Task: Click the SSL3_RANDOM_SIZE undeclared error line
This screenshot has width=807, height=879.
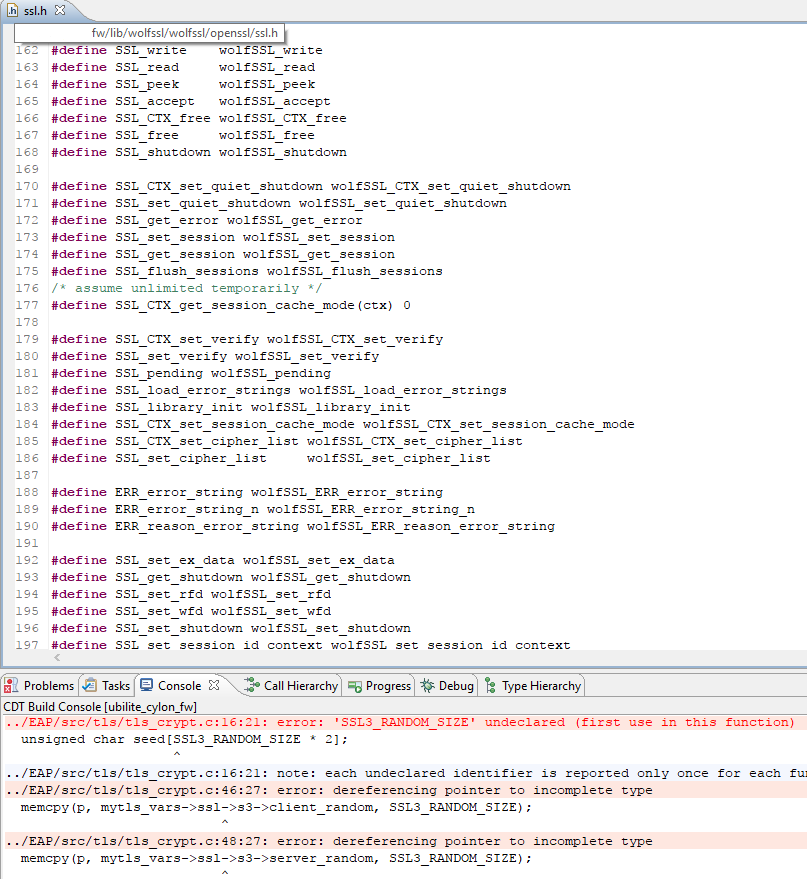Action: click(x=400, y=722)
